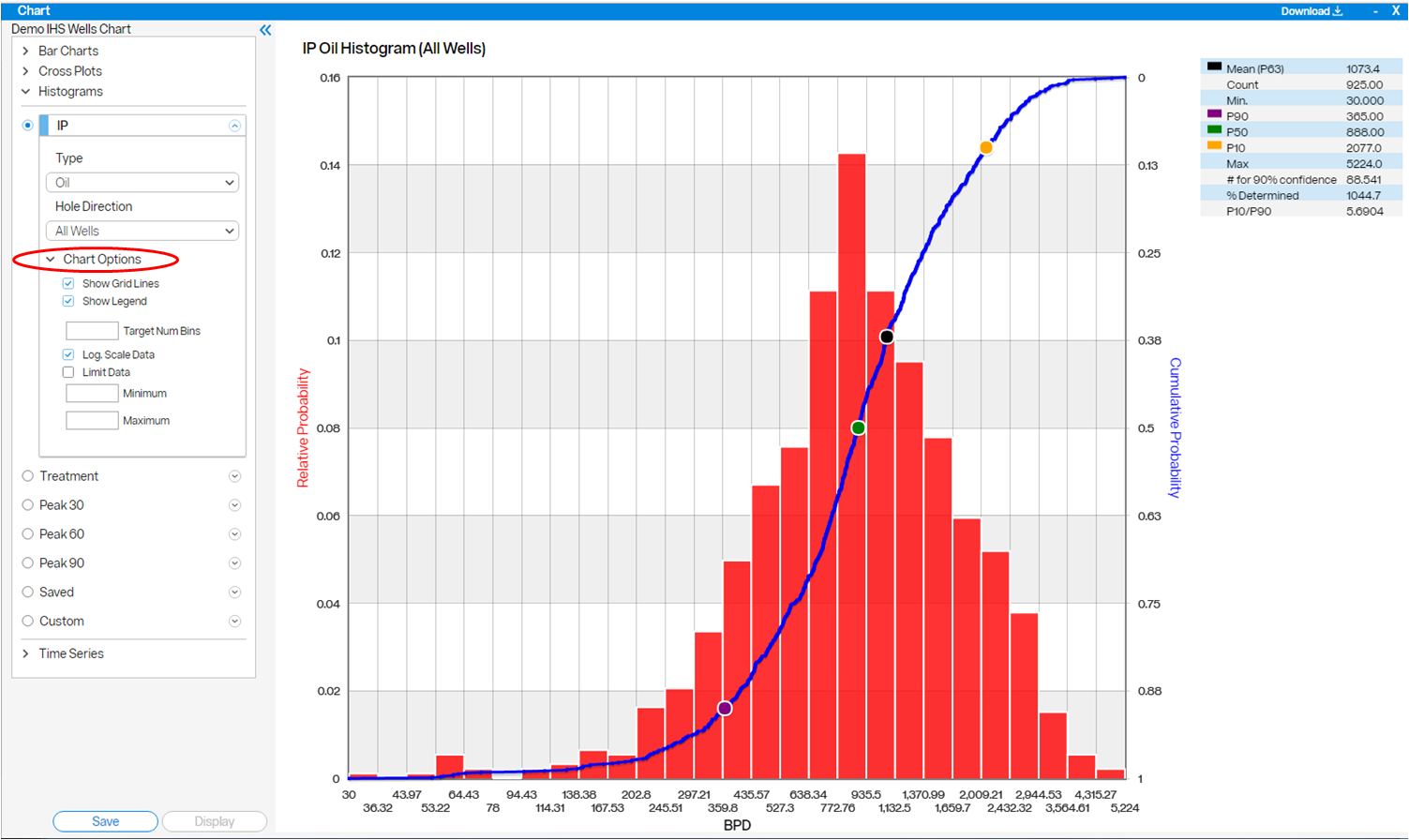Image resolution: width=1409 pixels, height=840 pixels.
Task: Click the orange P10 legend swatch
Action: 1214,145
